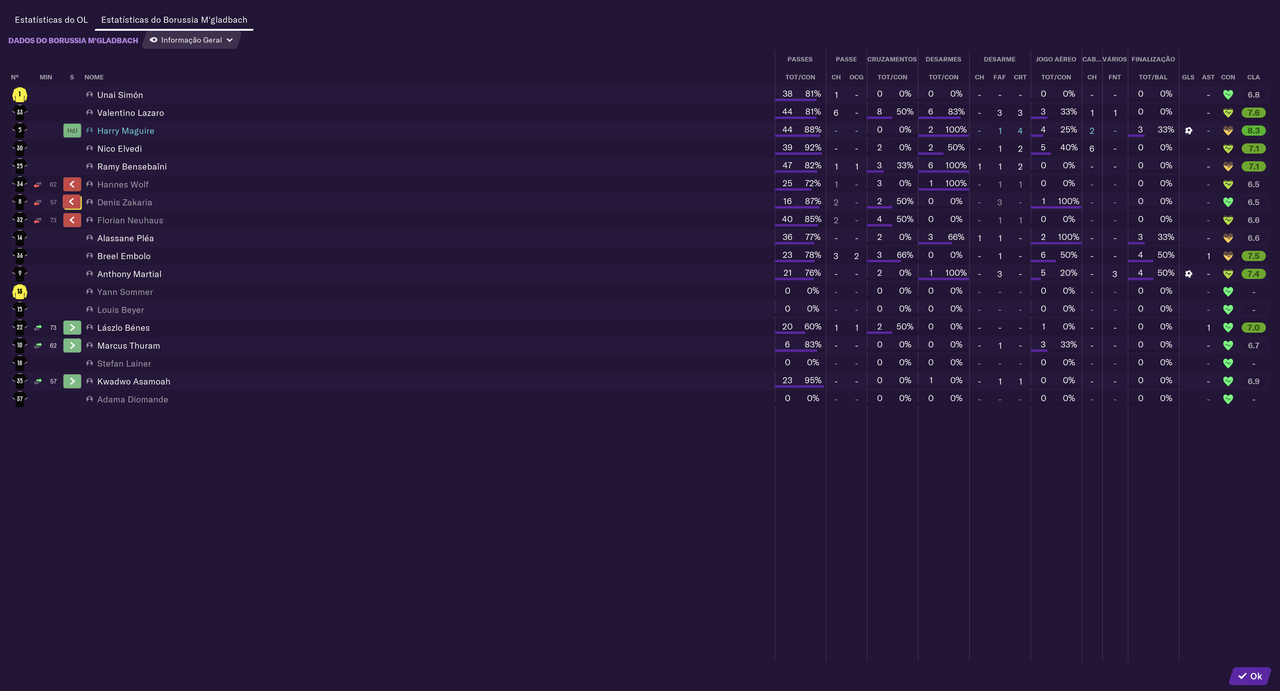Click red substituted-off arrow for Florian Neuhaus

(72, 220)
